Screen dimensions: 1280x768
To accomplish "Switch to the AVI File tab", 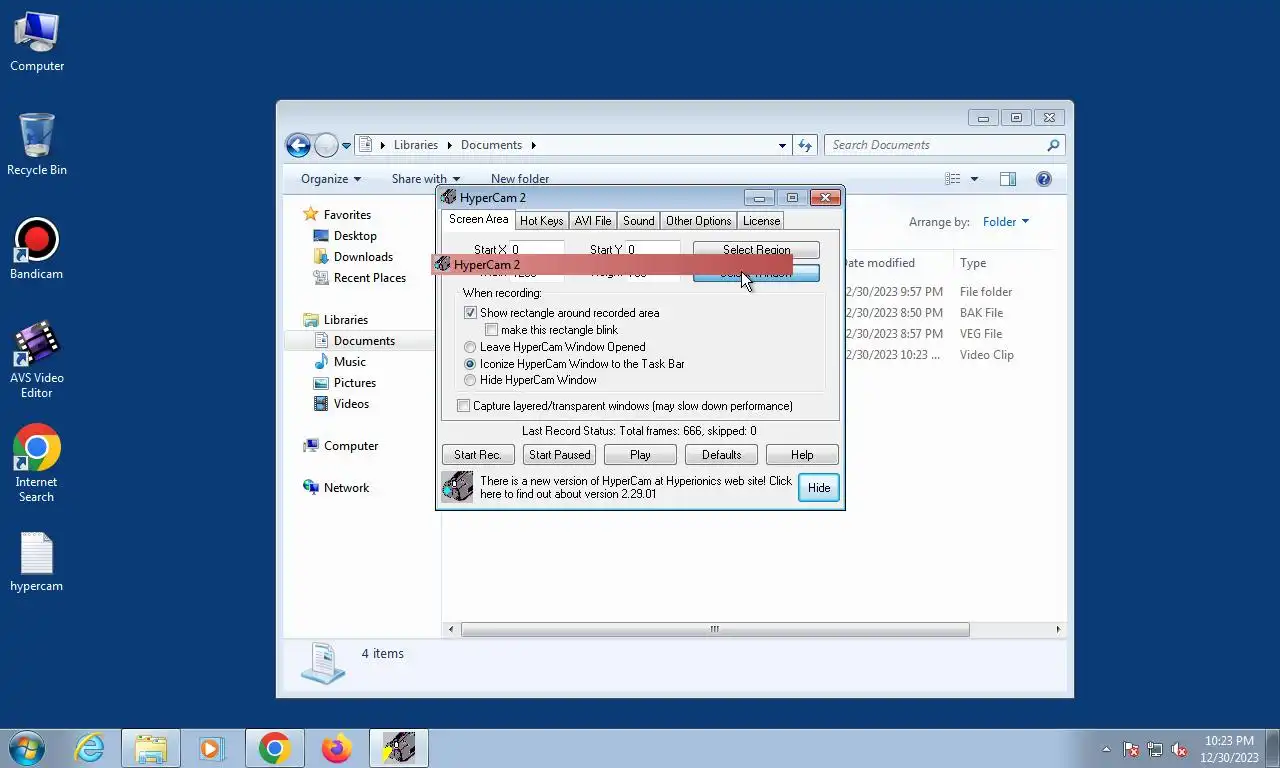I will click(593, 221).
